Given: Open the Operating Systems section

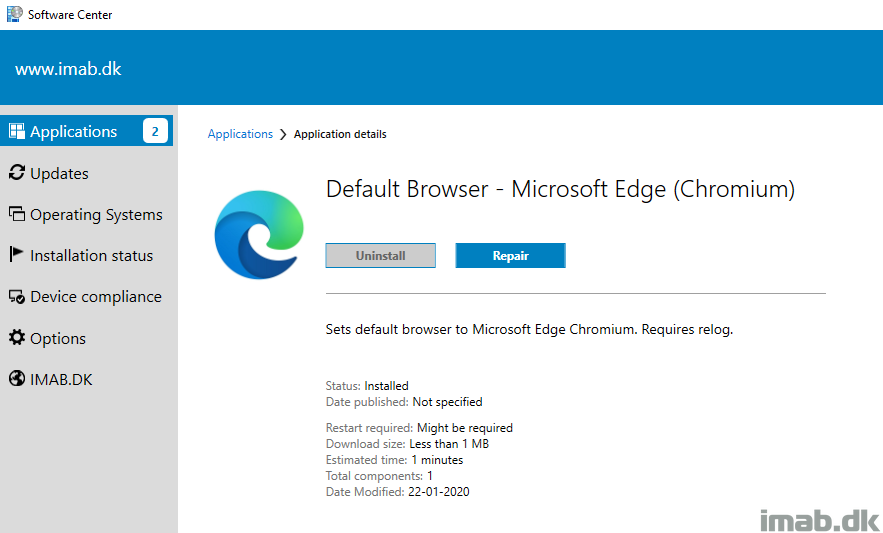Looking at the screenshot, I should click(x=96, y=214).
